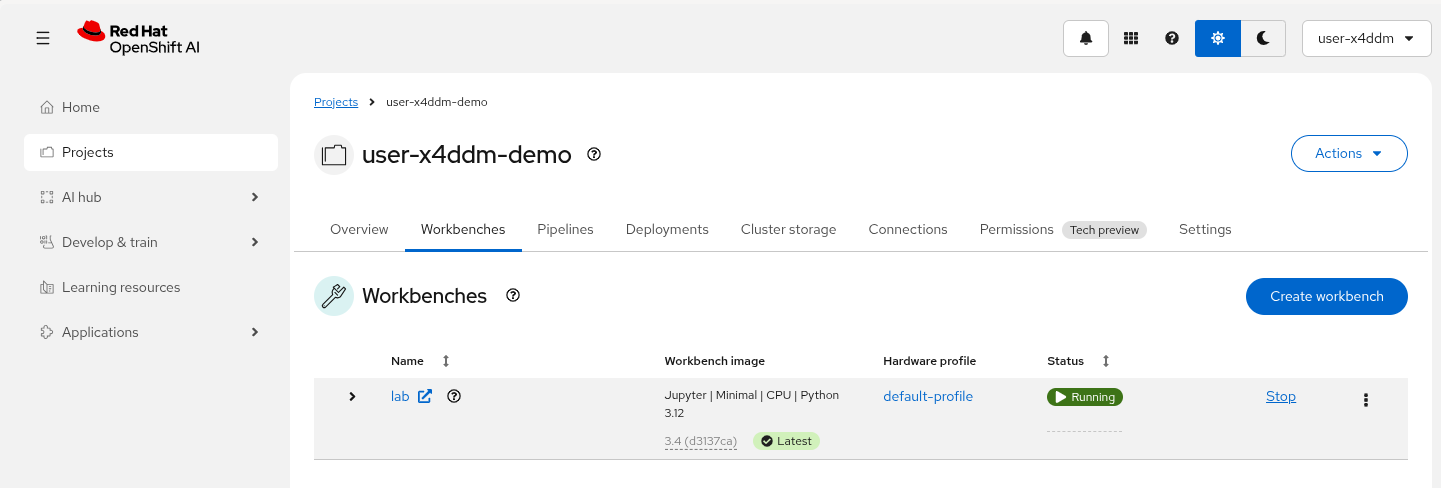This screenshot has width=1441, height=488.
Task: Click the help icon beside lab workbench
Action: [454, 396]
